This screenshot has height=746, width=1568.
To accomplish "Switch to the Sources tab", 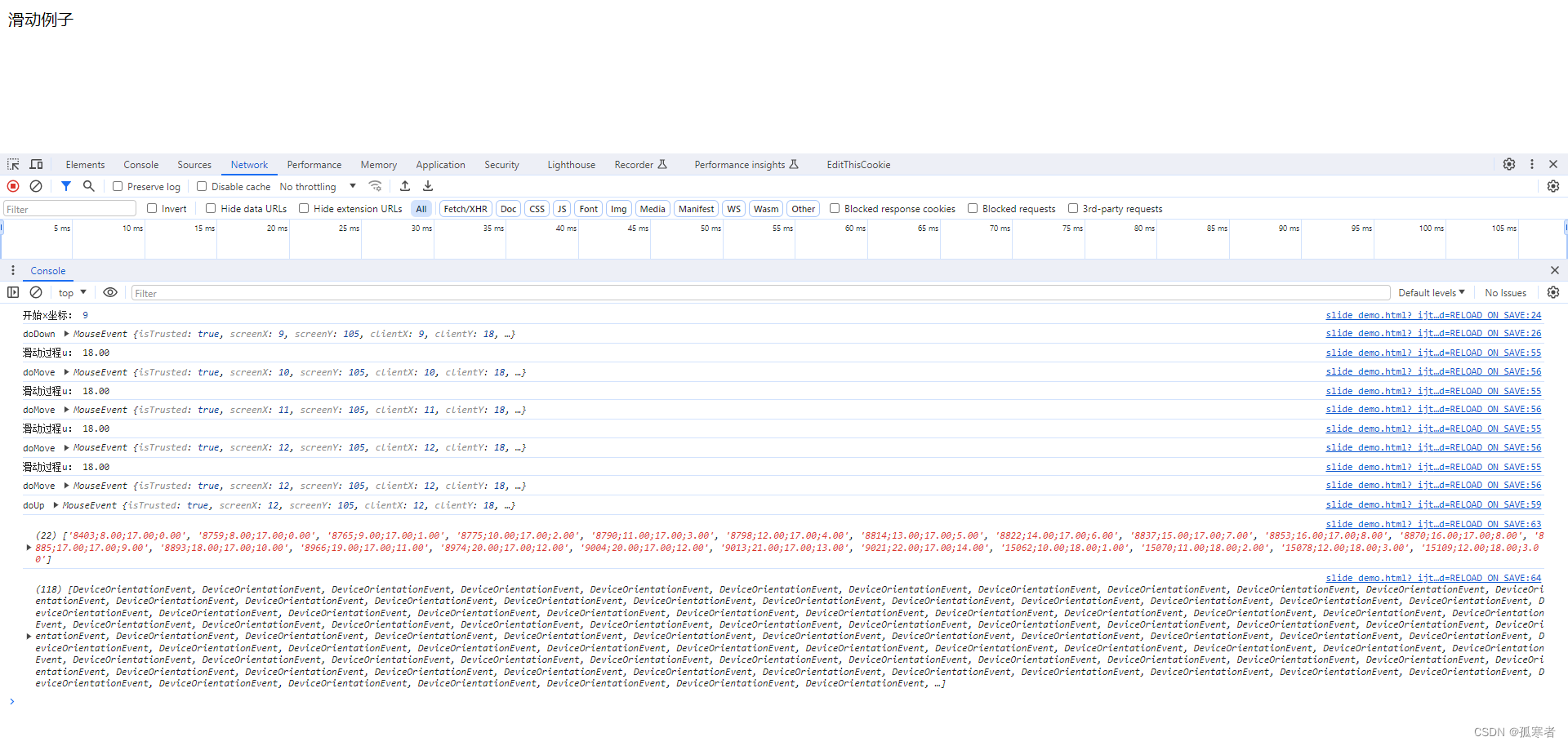I will click(x=194, y=164).
